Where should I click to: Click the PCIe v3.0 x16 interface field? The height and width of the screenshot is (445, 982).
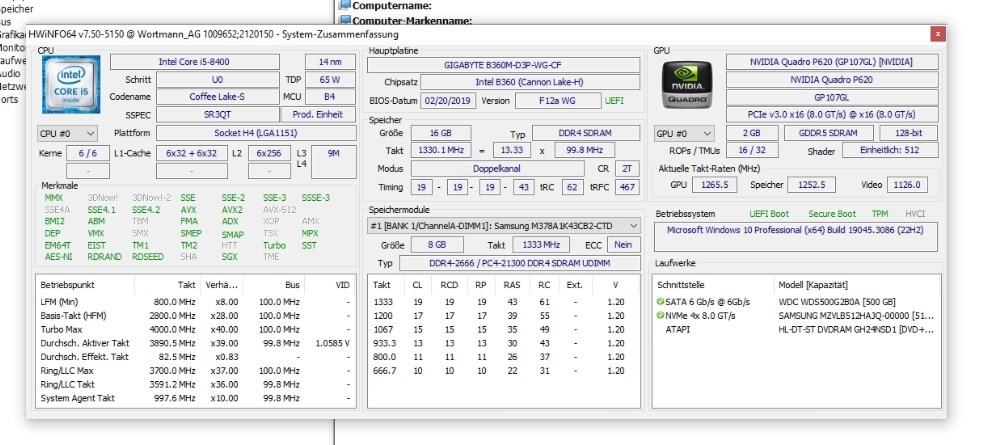click(832, 115)
